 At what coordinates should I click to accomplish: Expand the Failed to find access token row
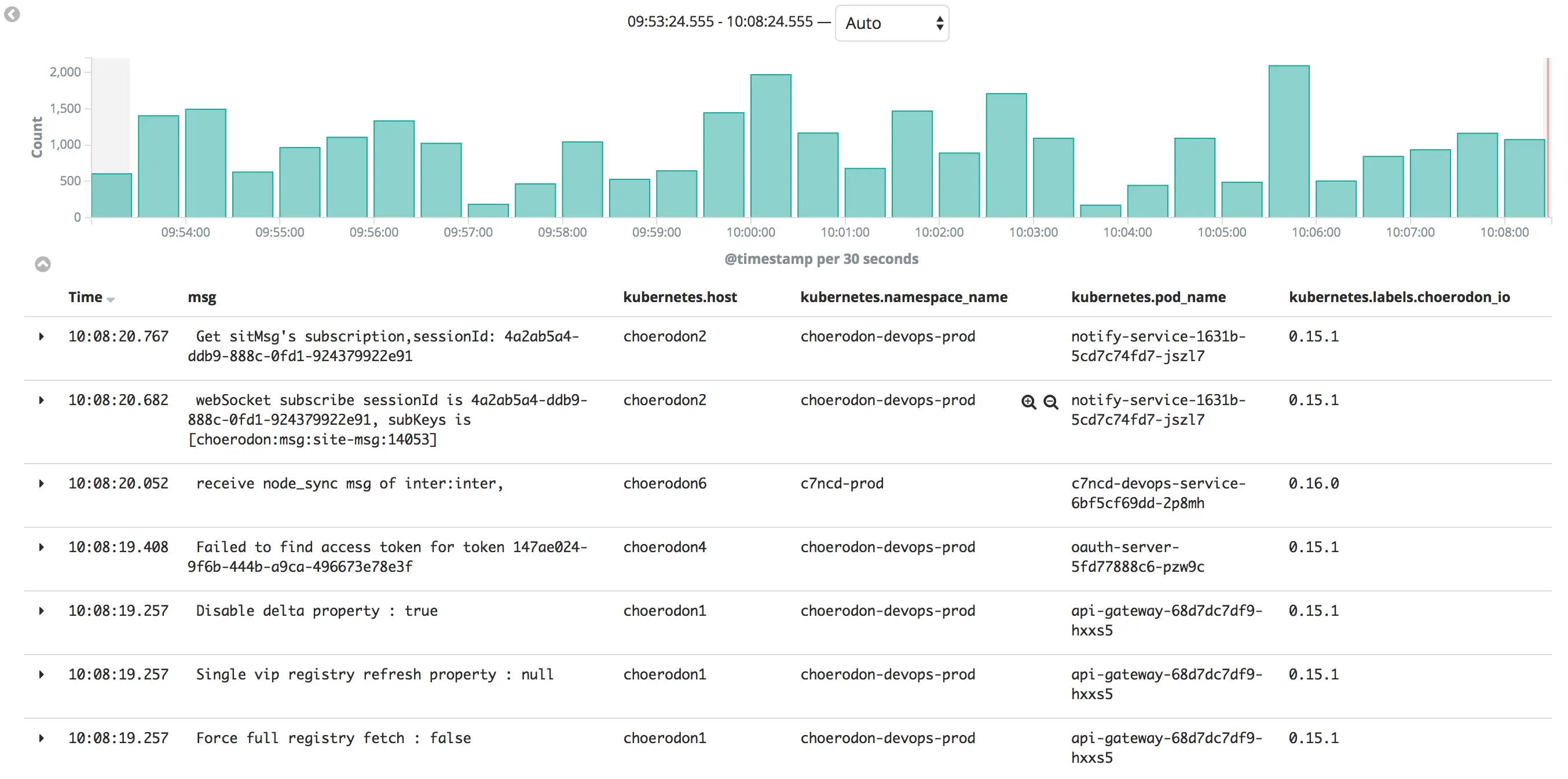41,547
